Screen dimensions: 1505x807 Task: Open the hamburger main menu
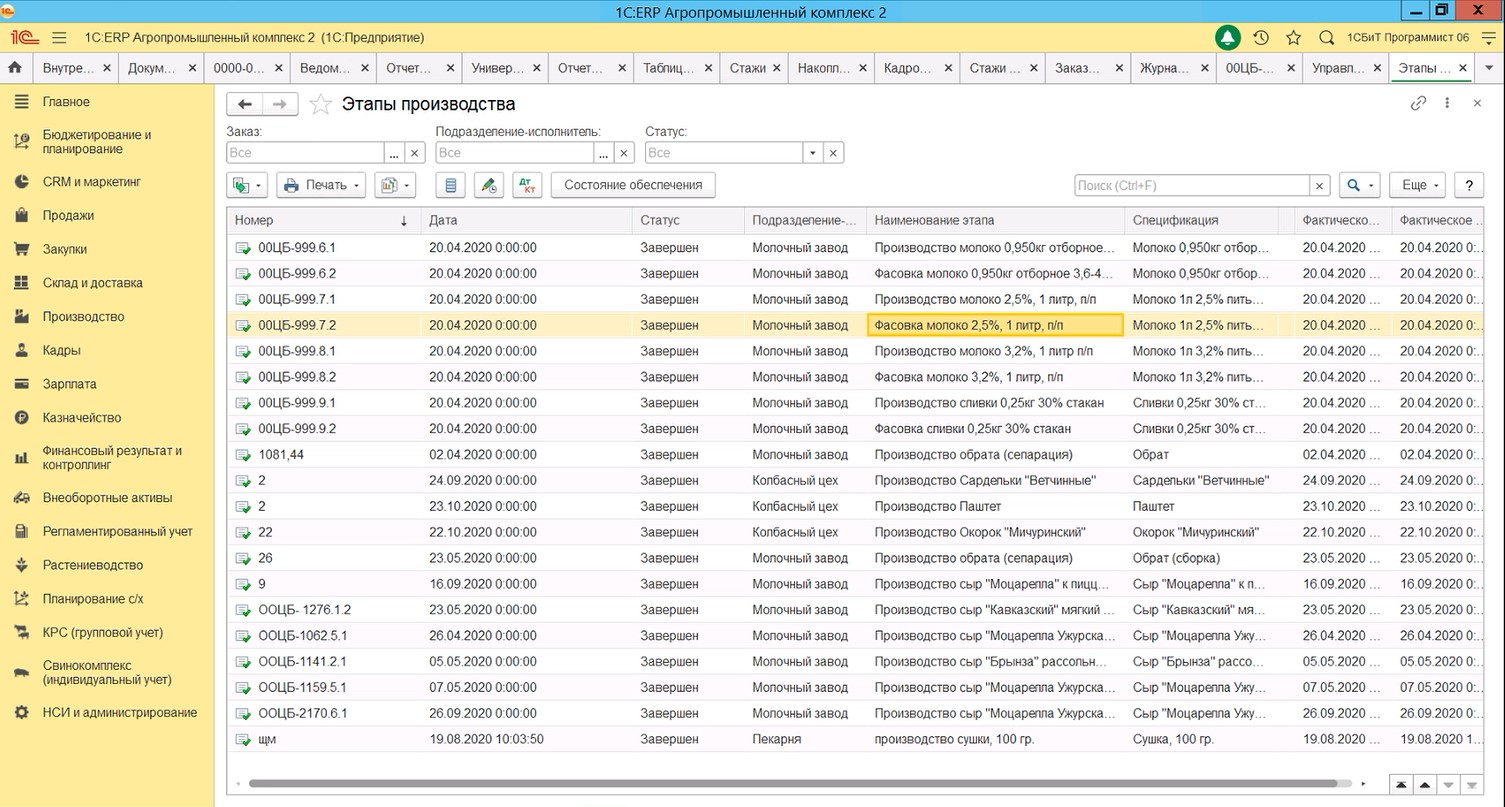58,37
